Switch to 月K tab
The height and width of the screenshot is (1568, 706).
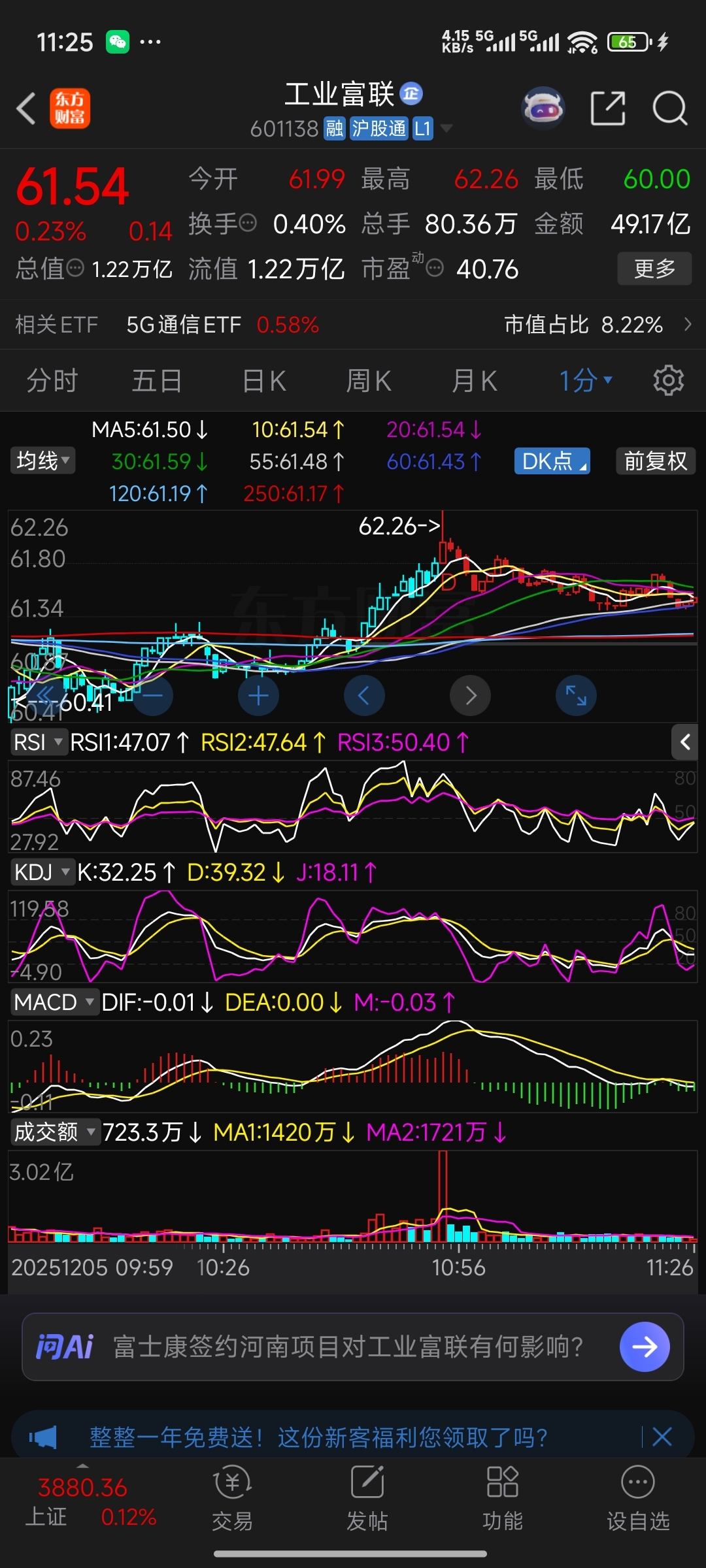click(475, 380)
